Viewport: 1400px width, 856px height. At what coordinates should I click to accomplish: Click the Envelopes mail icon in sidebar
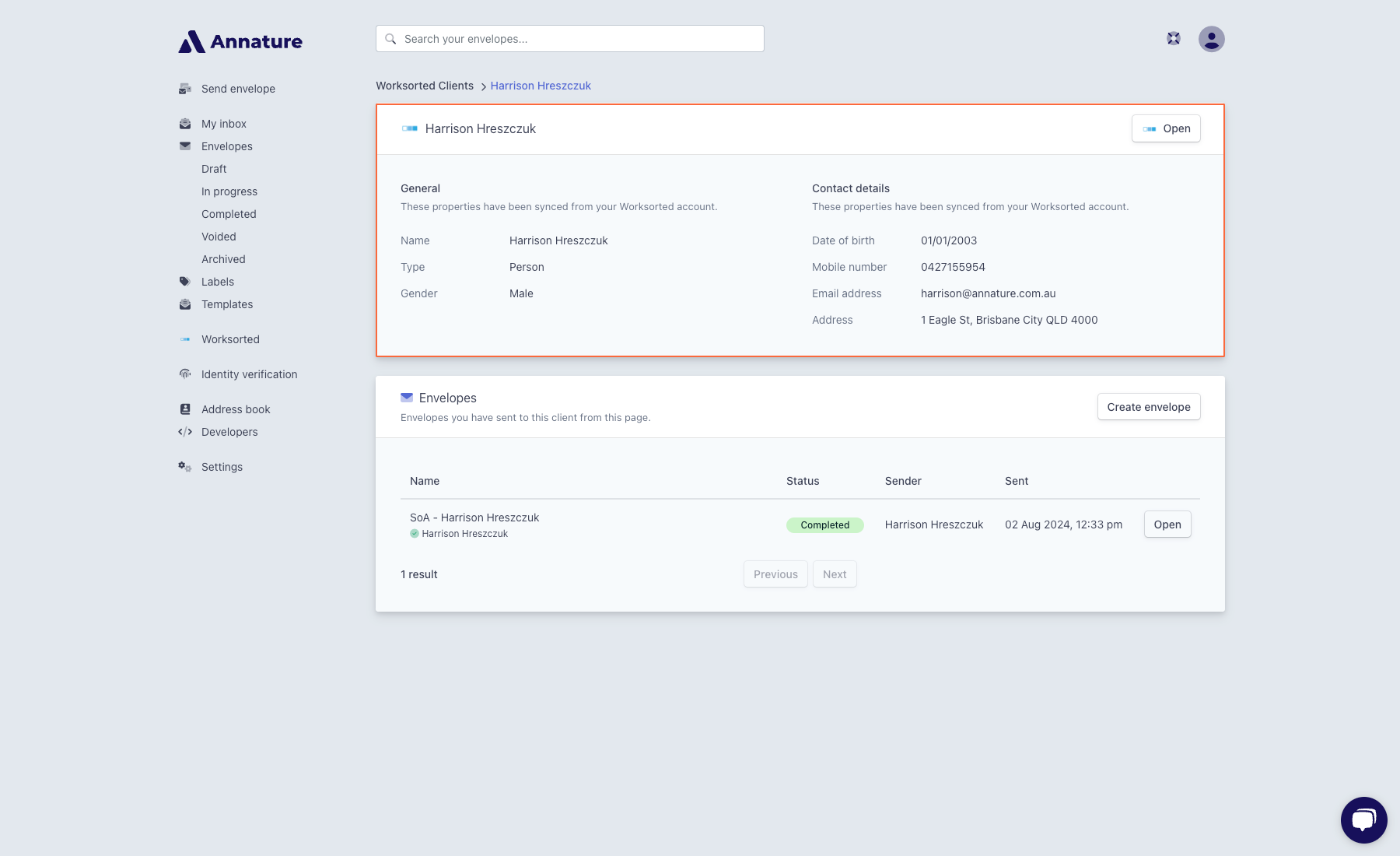pos(185,146)
